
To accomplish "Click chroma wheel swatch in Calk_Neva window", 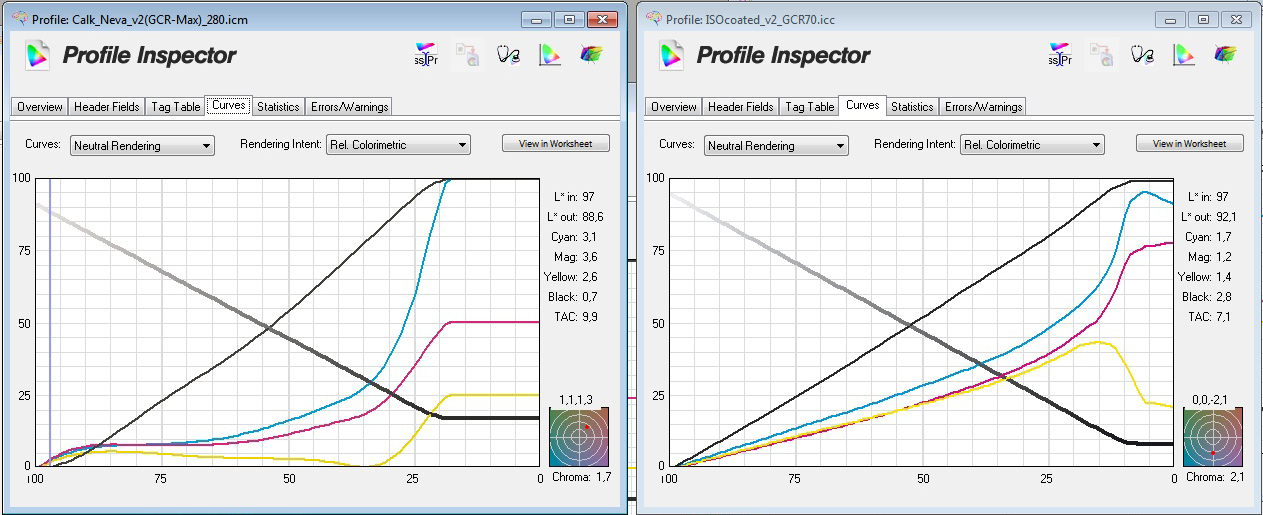I will coord(578,437).
